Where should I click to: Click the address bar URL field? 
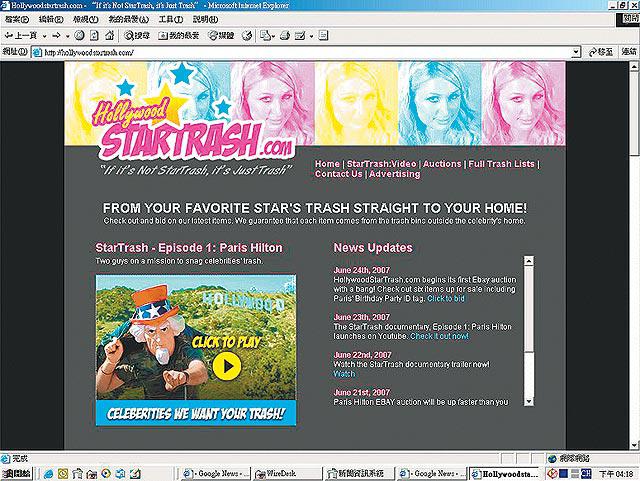click(x=300, y=52)
